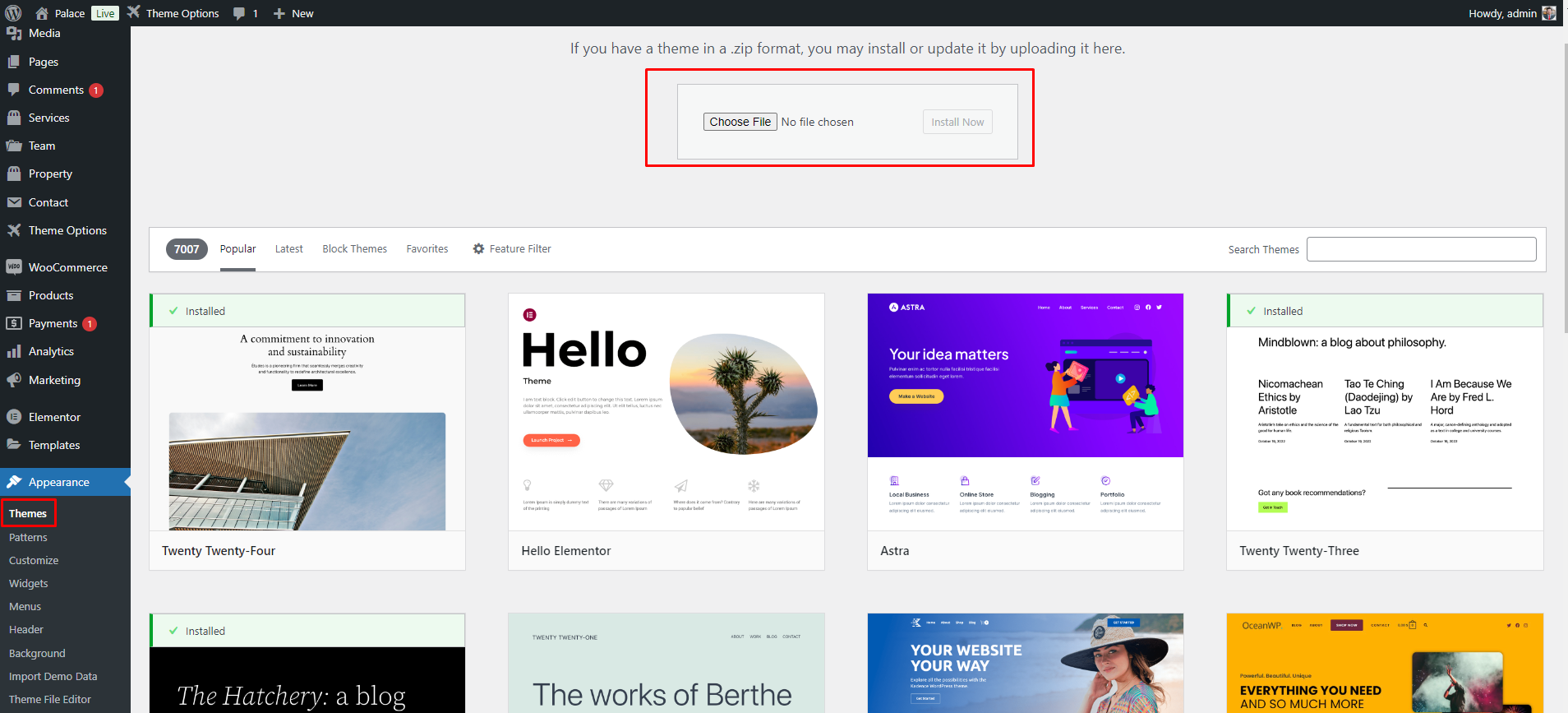Open the Astra theme thumbnail
Screen dimensions: 1568x713
(1025, 411)
